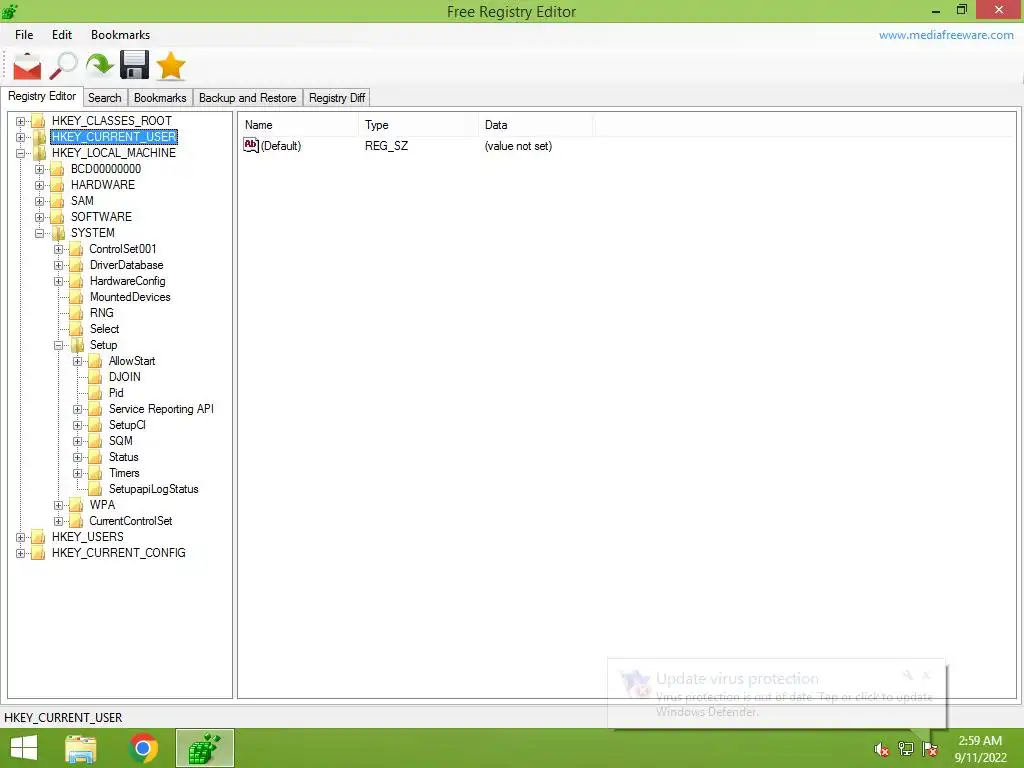Click the HKEY_CLASSES_ROOT folder icon
The width and height of the screenshot is (1024, 768).
[x=39, y=121]
